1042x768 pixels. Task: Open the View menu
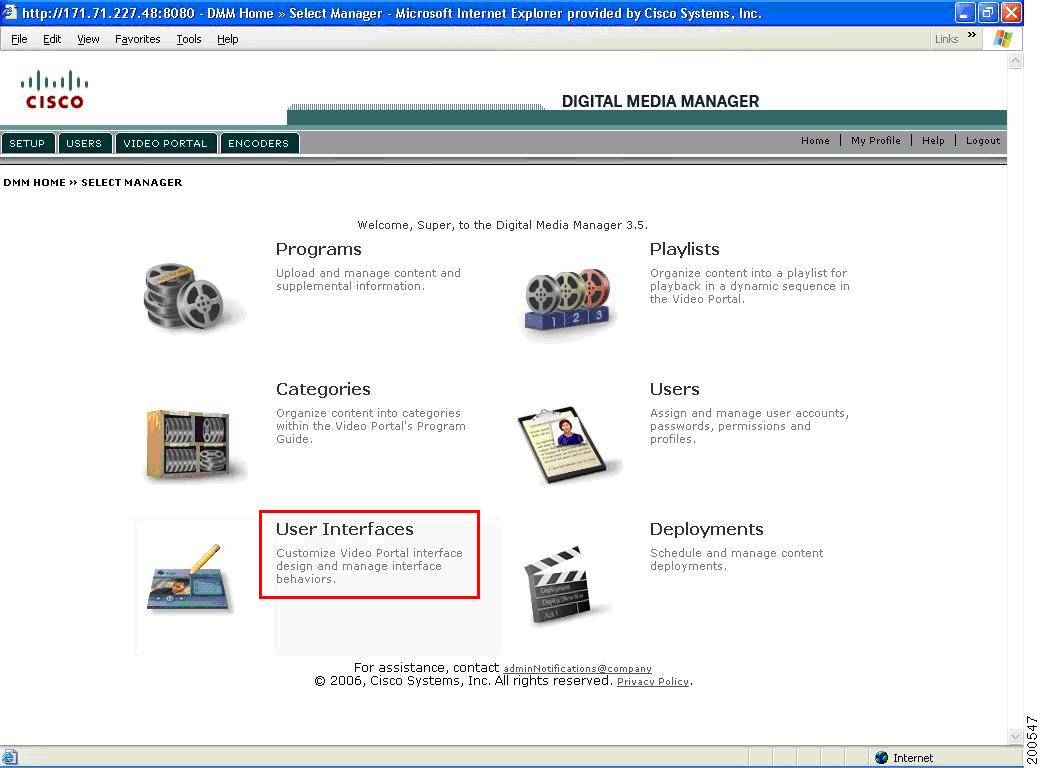tap(88, 39)
